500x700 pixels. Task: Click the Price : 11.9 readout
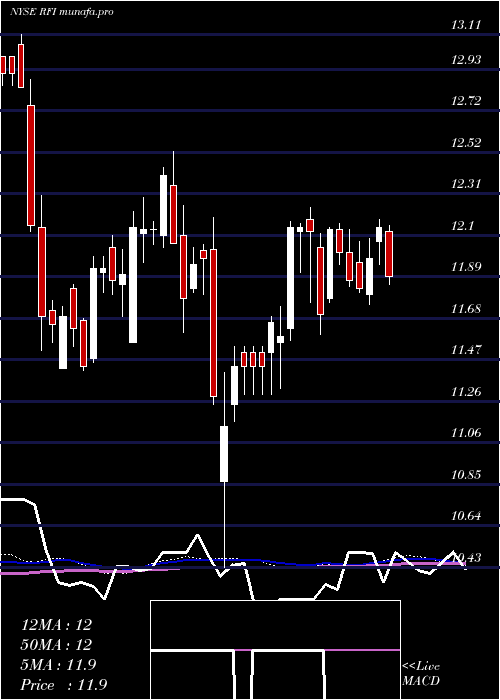(64, 685)
